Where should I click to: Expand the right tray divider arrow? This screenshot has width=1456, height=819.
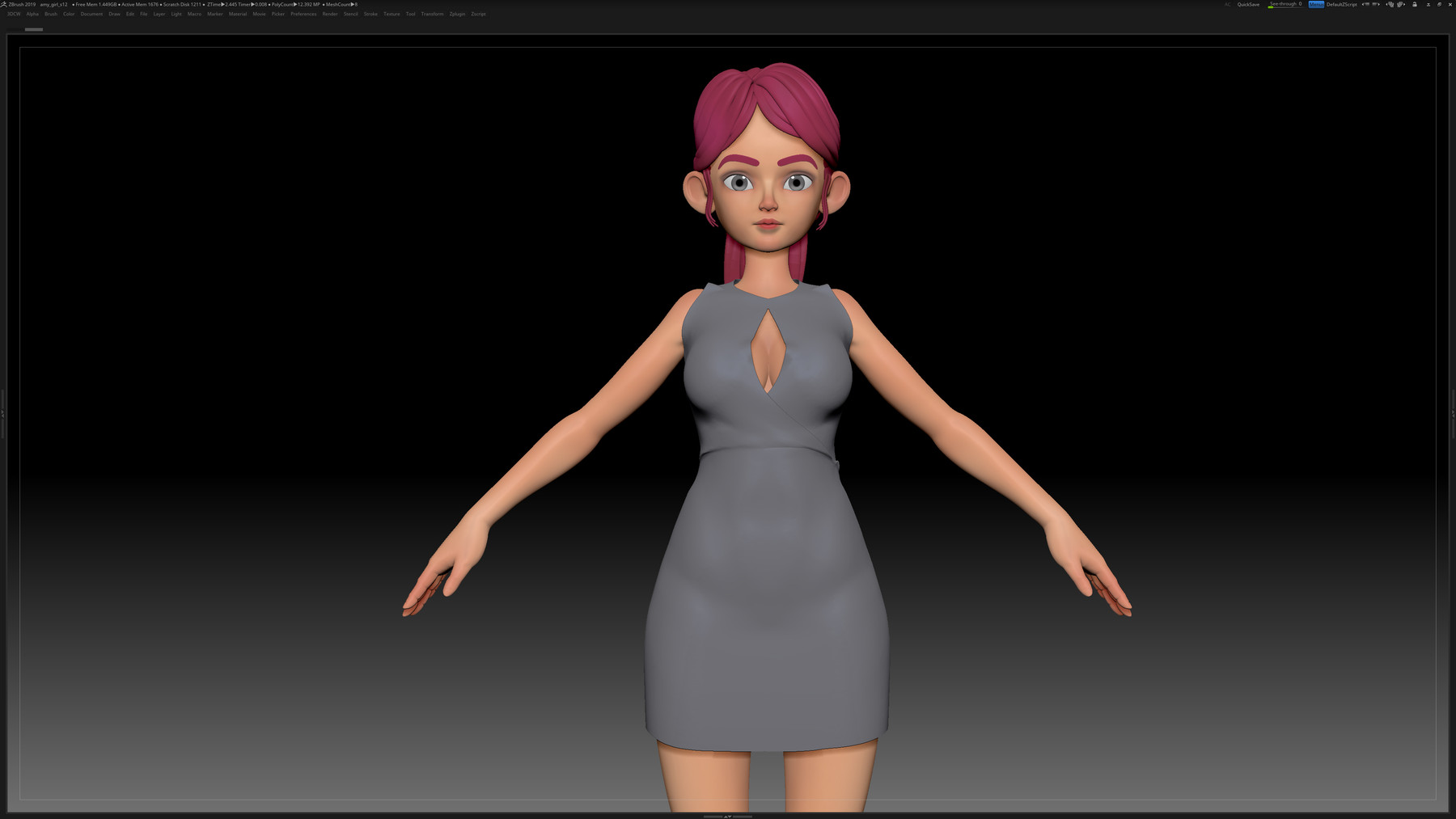[x=1452, y=412]
